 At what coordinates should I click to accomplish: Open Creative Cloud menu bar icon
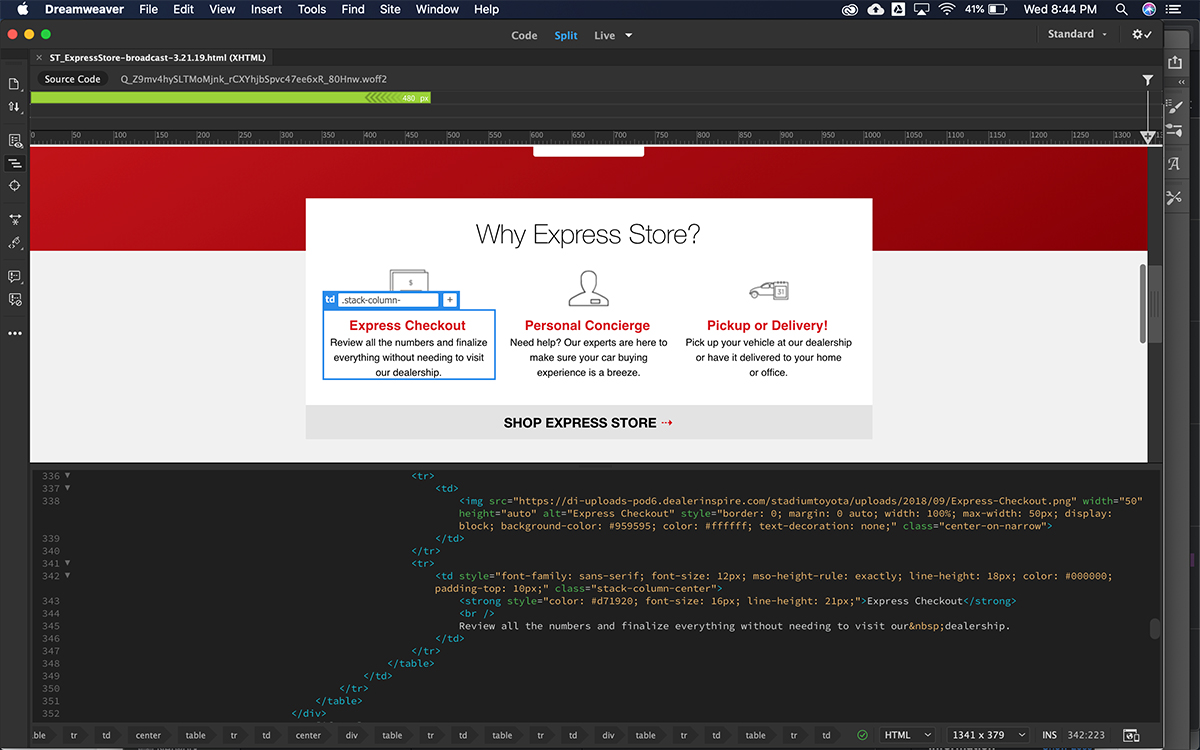coord(849,9)
